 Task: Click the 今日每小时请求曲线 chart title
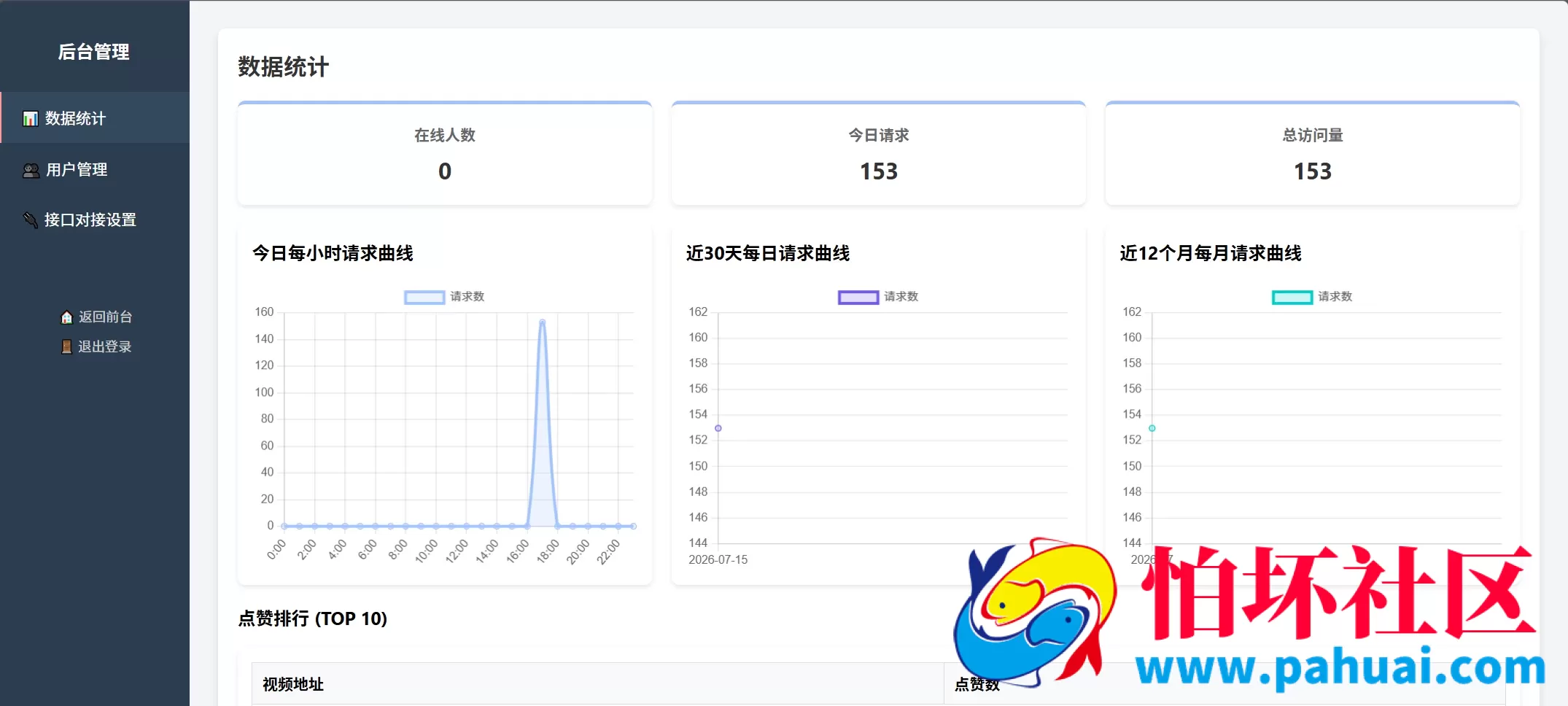click(x=333, y=253)
